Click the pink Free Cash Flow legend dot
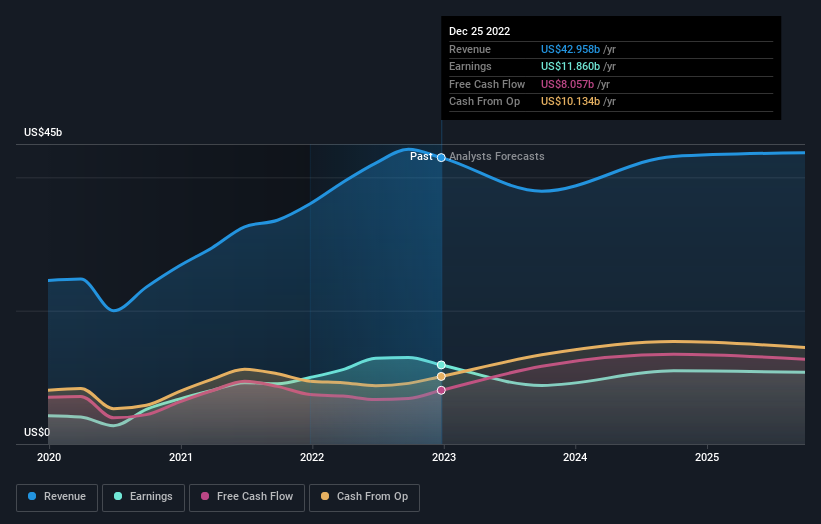Image resolution: width=821 pixels, height=524 pixels. [205, 496]
